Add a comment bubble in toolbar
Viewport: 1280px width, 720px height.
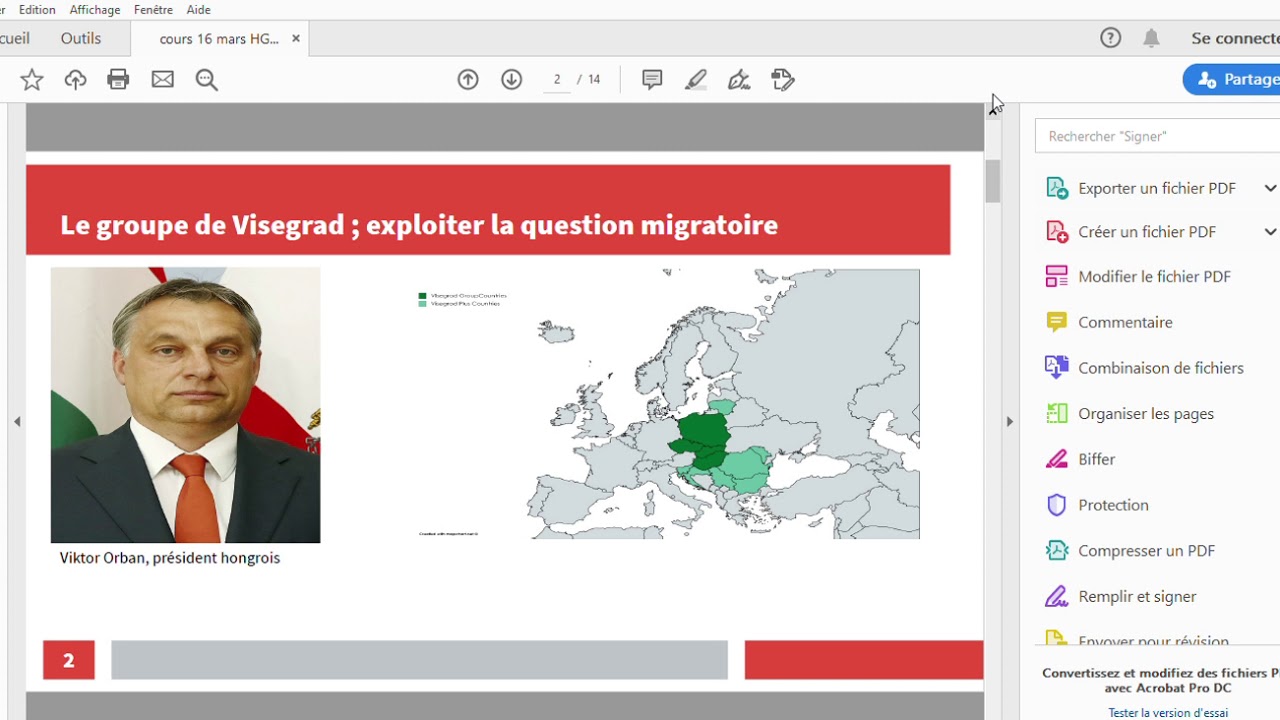coord(652,80)
